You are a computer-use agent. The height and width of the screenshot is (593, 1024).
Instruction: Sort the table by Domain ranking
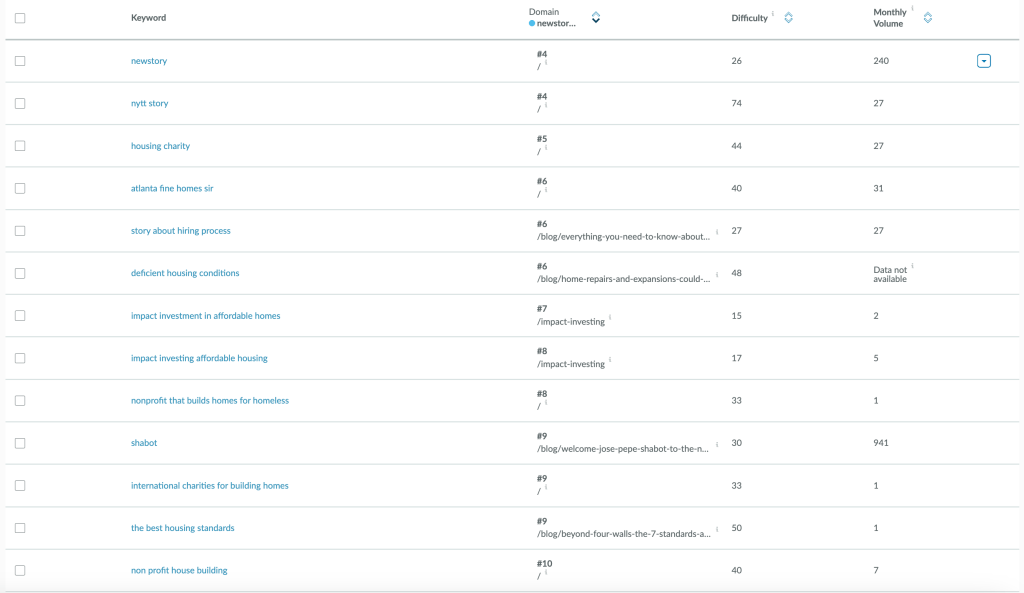tap(596, 17)
